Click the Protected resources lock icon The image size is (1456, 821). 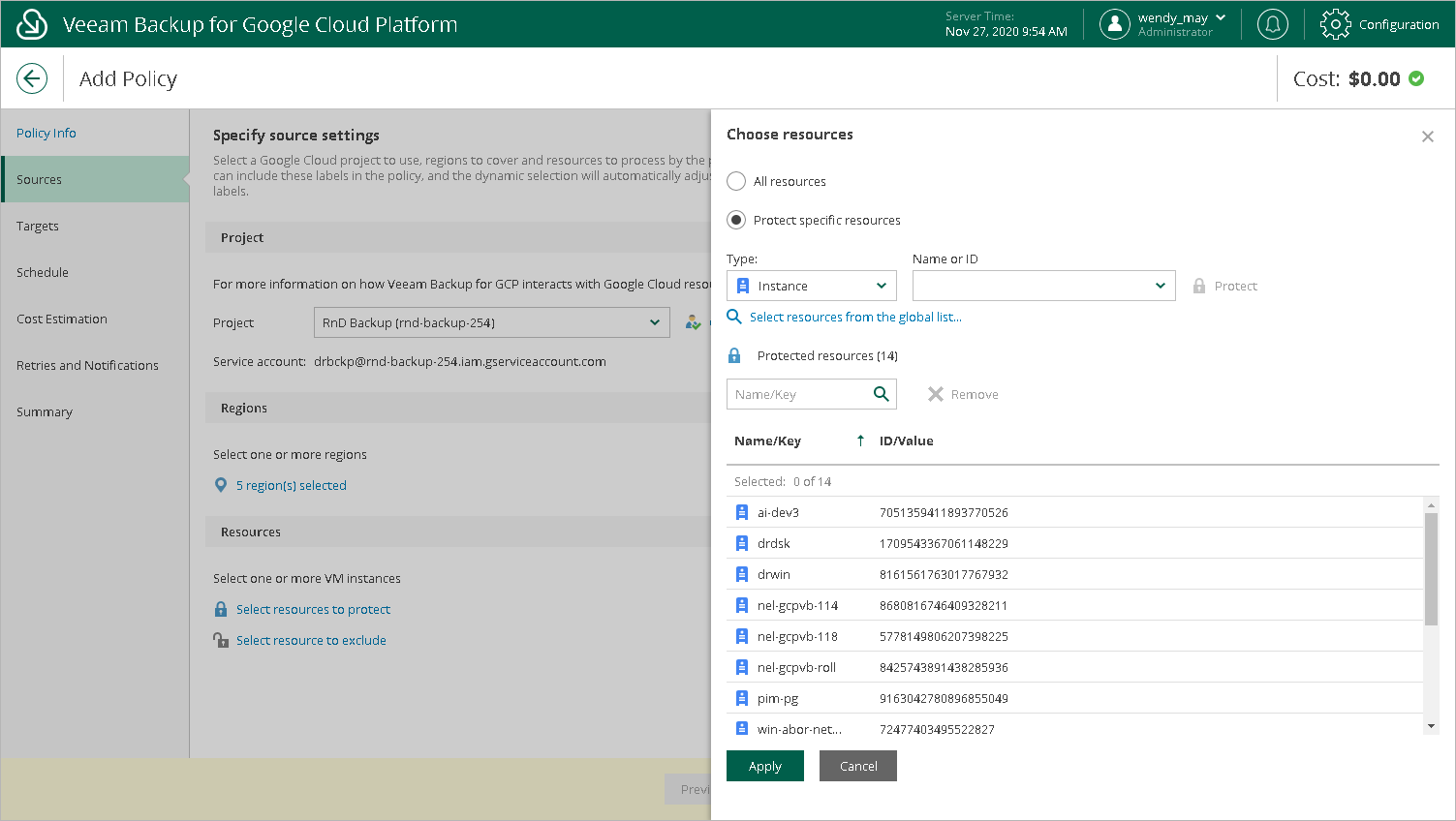click(734, 355)
